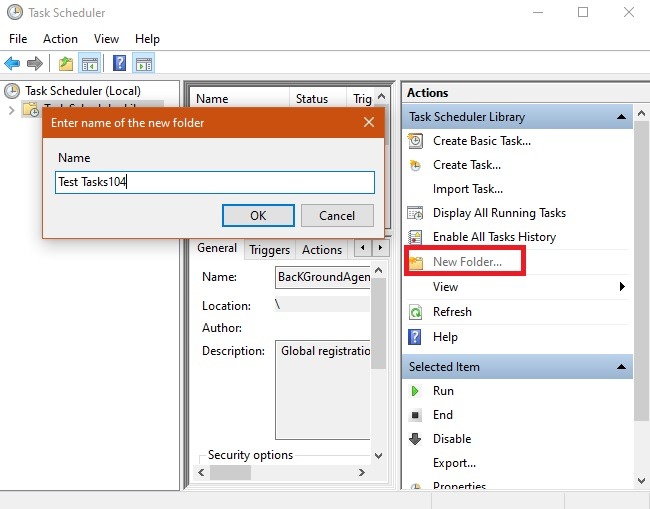
Task: Click New Folder... action
Action: 467,262
